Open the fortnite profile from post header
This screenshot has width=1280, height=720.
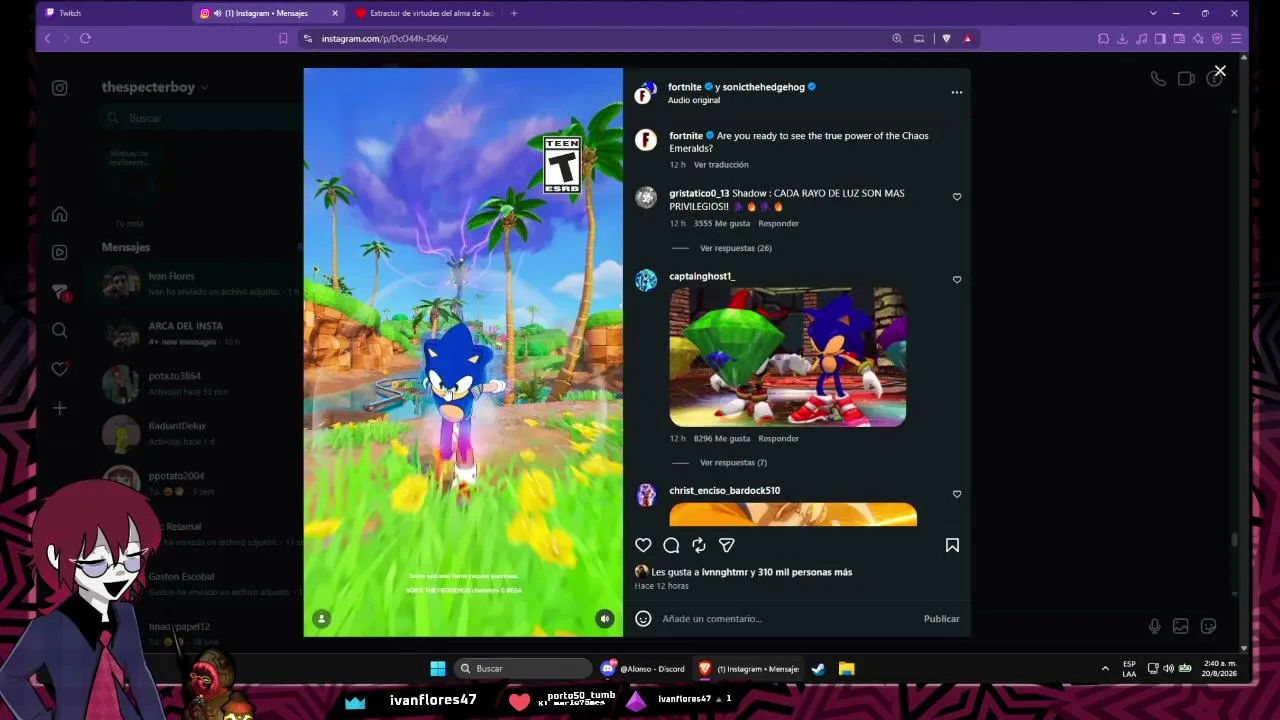(x=685, y=87)
